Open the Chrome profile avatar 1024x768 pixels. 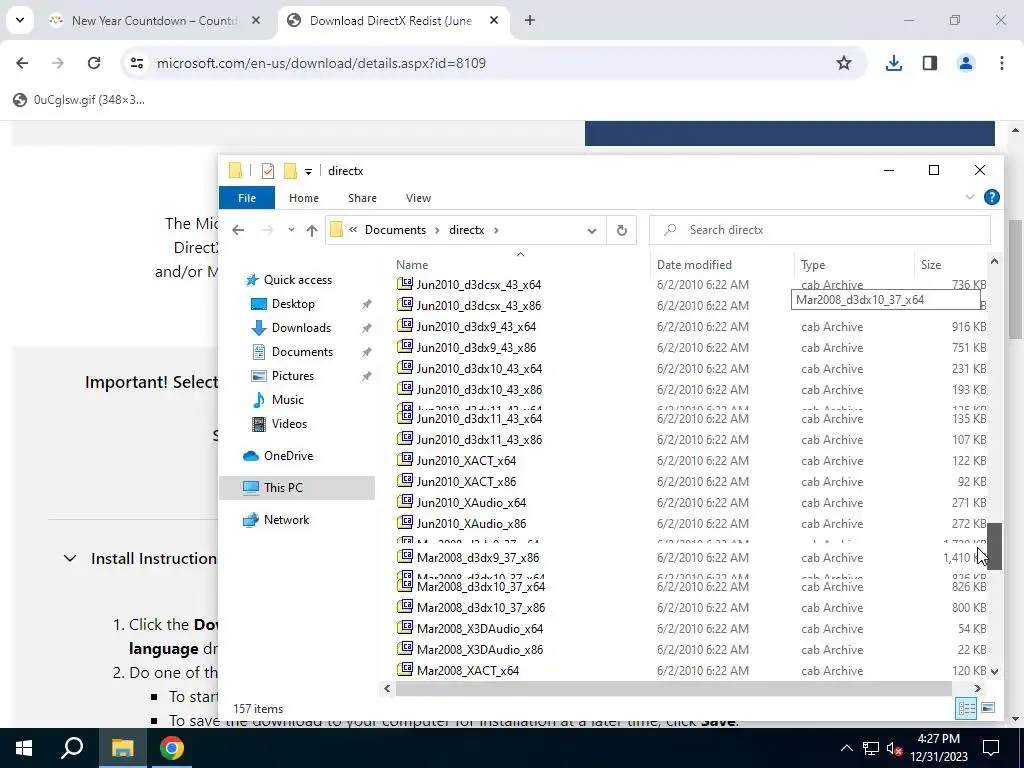(966, 63)
